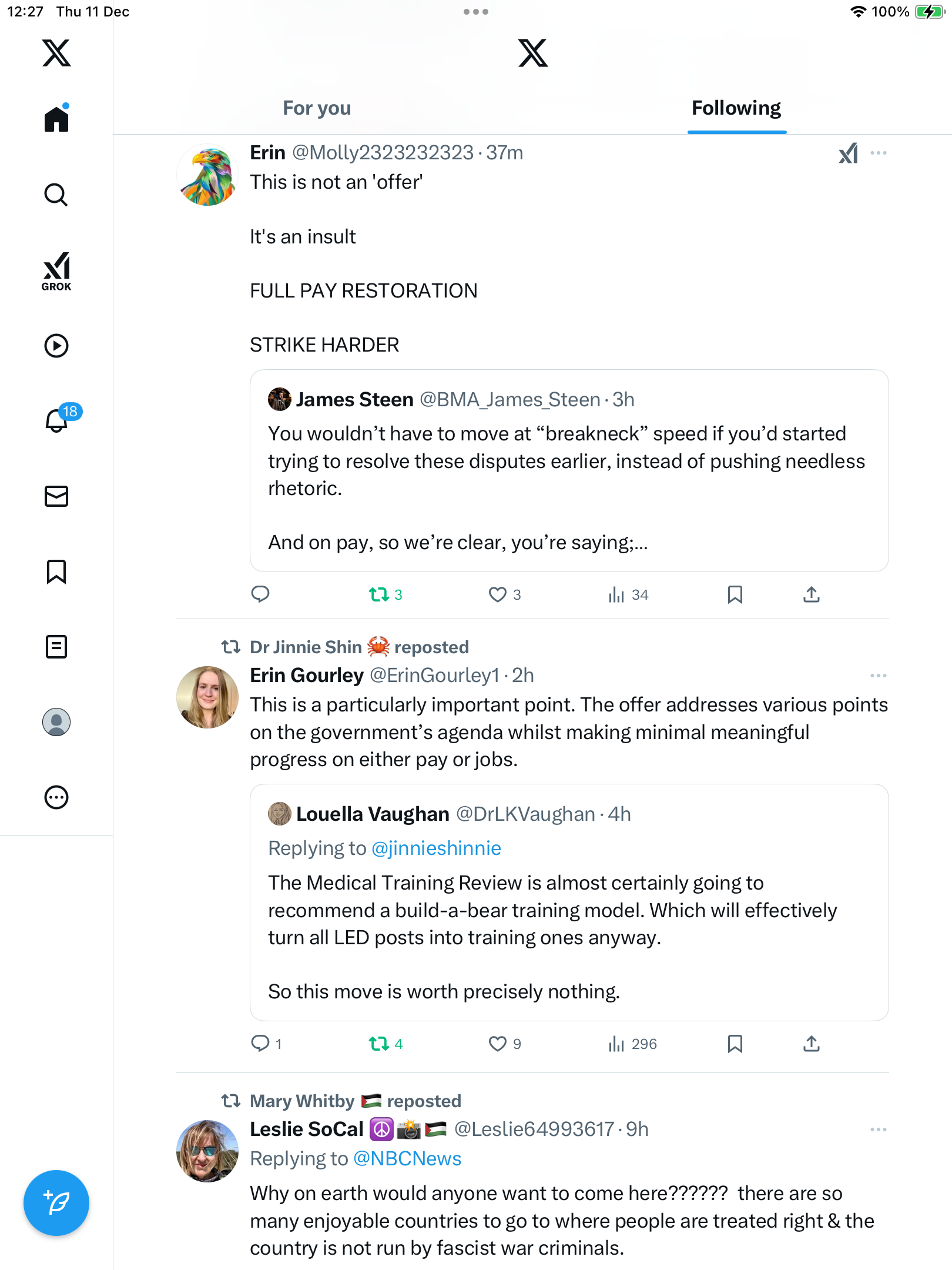The image size is (952, 1270).
Task: Undo repost on Erin Gourley's post
Action: [x=379, y=1044]
